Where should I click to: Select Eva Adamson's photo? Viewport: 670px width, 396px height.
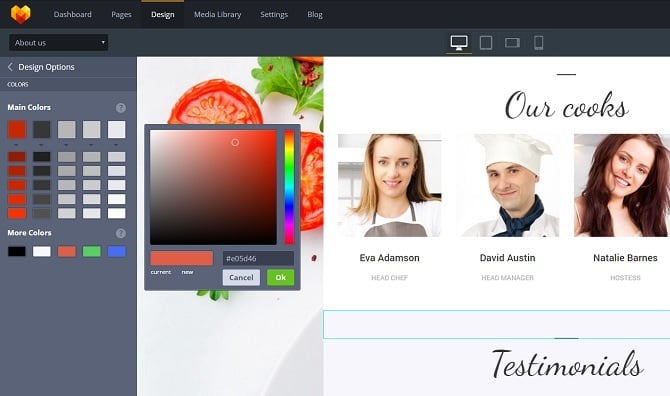point(390,185)
